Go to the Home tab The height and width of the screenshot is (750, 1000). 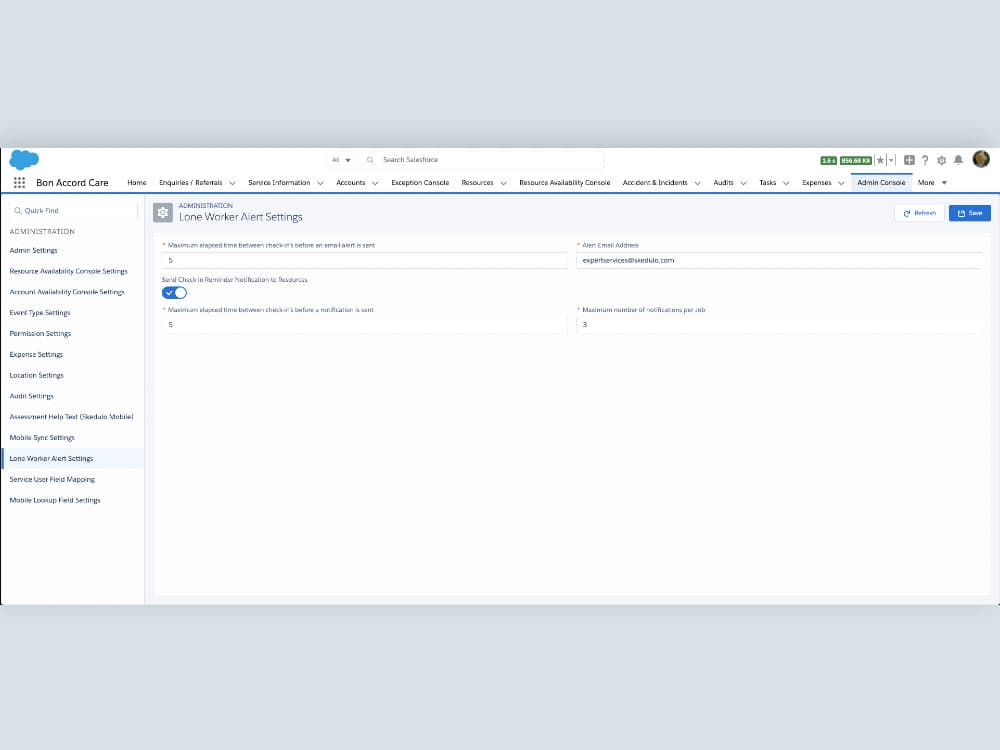pos(136,182)
